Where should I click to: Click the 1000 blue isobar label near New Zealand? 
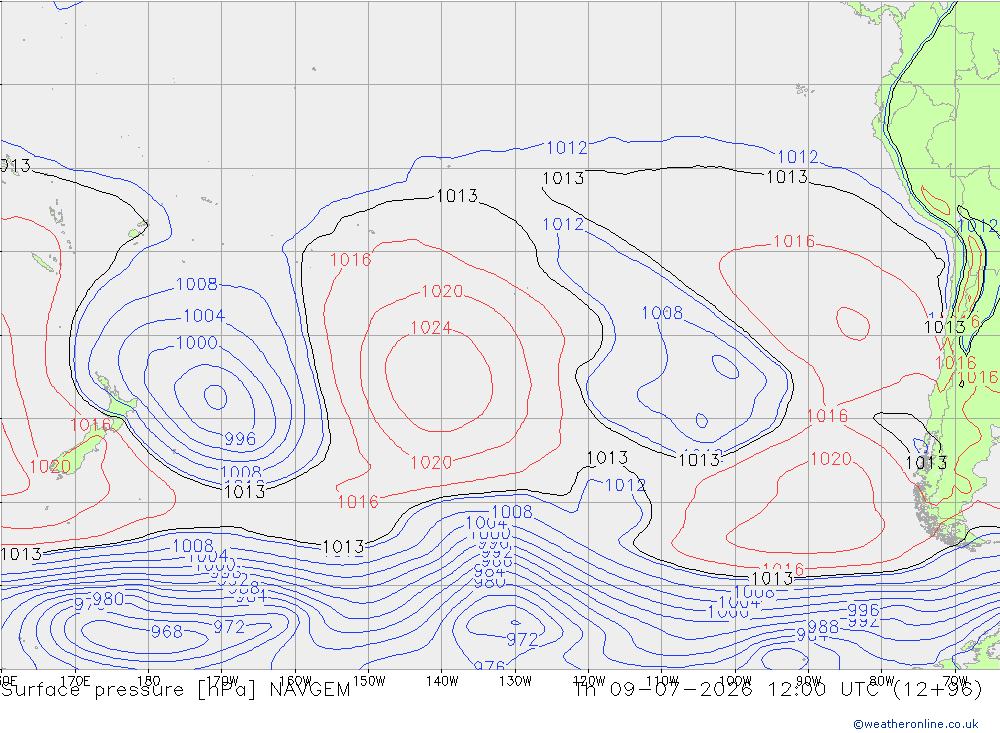[197, 343]
